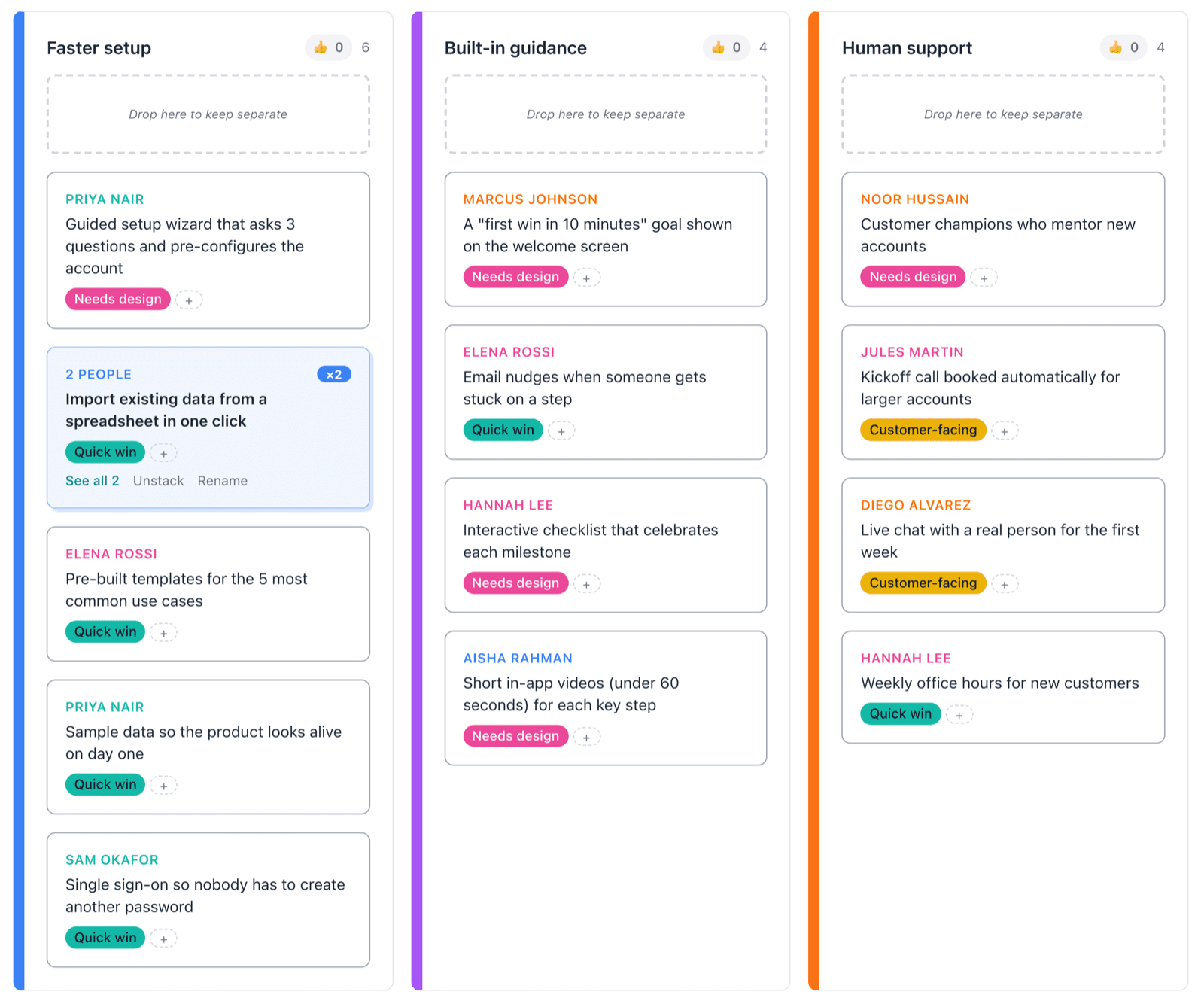Click Quick win tag on Pre-built templates
Viewport: 1204px width, 1007px height.
pyautogui.click(x=105, y=631)
